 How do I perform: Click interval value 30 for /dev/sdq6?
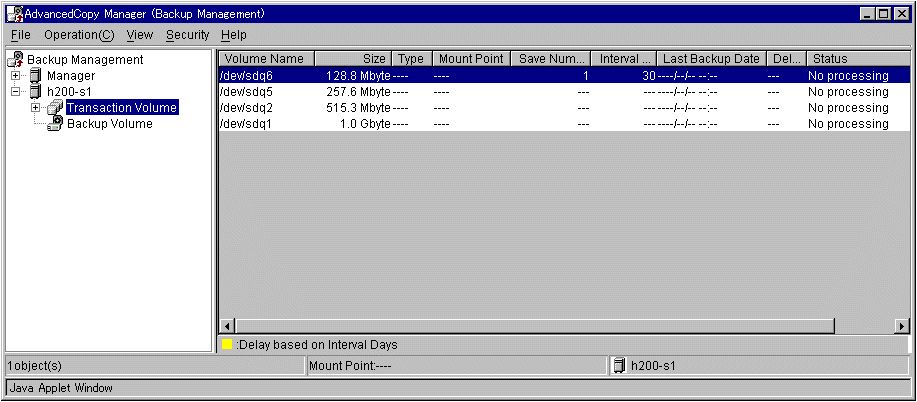click(x=649, y=75)
